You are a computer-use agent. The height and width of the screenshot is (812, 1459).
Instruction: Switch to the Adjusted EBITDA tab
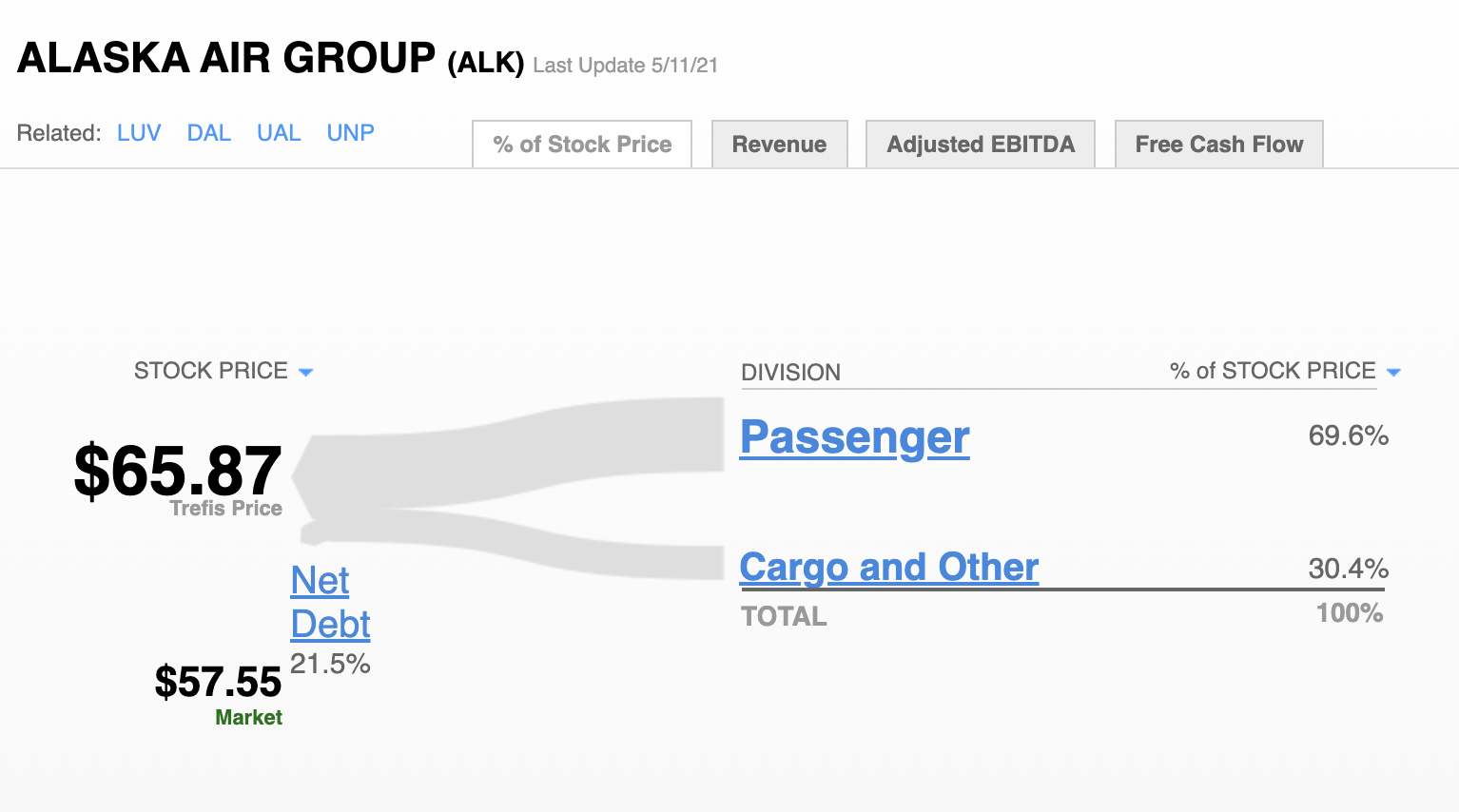click(x=980, y=144)
